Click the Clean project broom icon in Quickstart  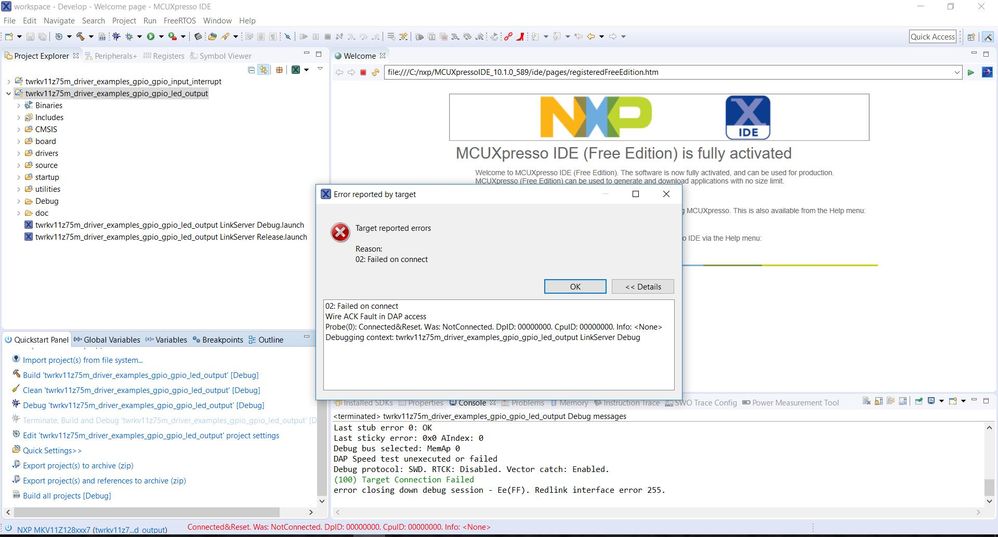[x=17, y=389]
